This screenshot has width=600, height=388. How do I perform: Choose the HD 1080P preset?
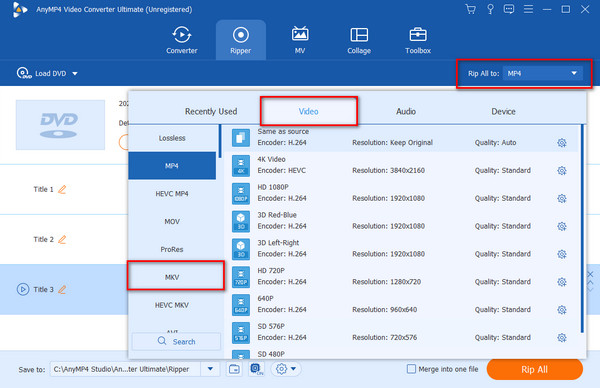[x=401, y=194]
